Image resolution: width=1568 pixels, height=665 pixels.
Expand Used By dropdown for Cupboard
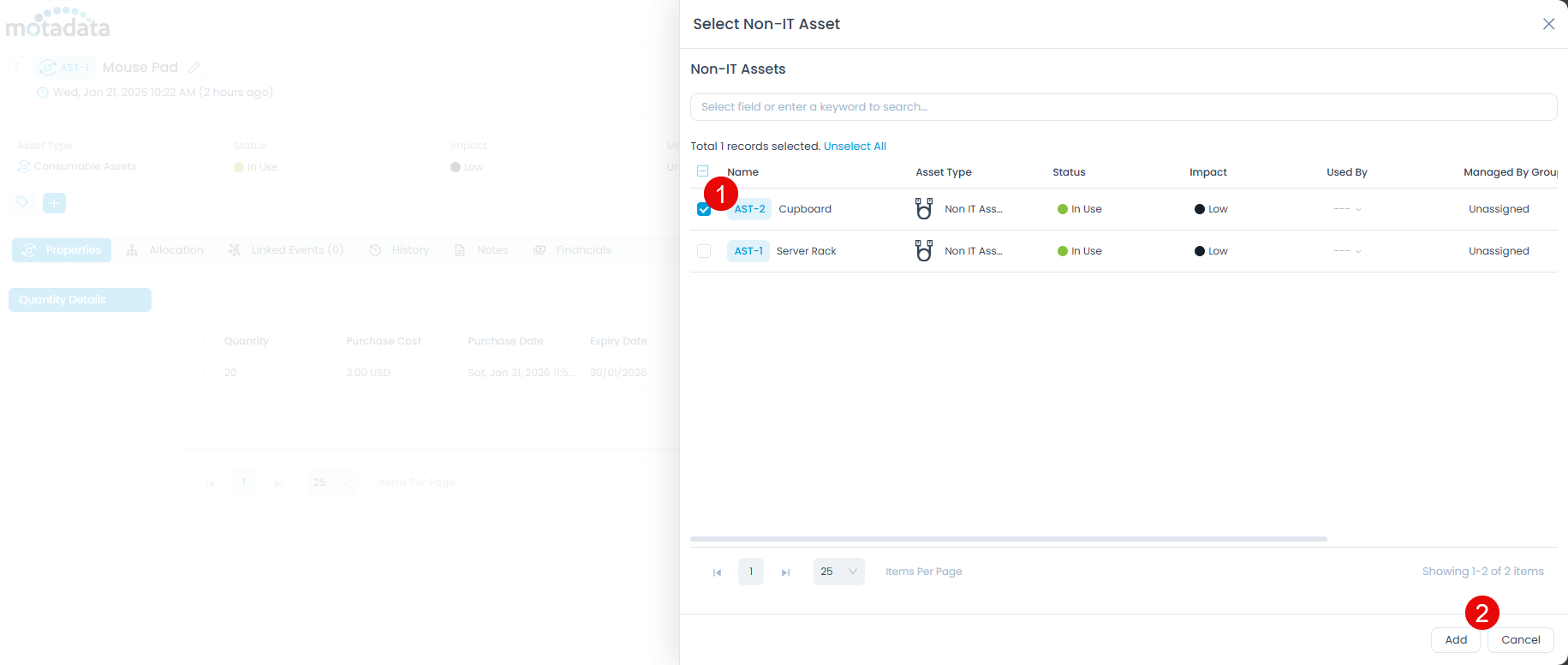(x=1358, y=209)
